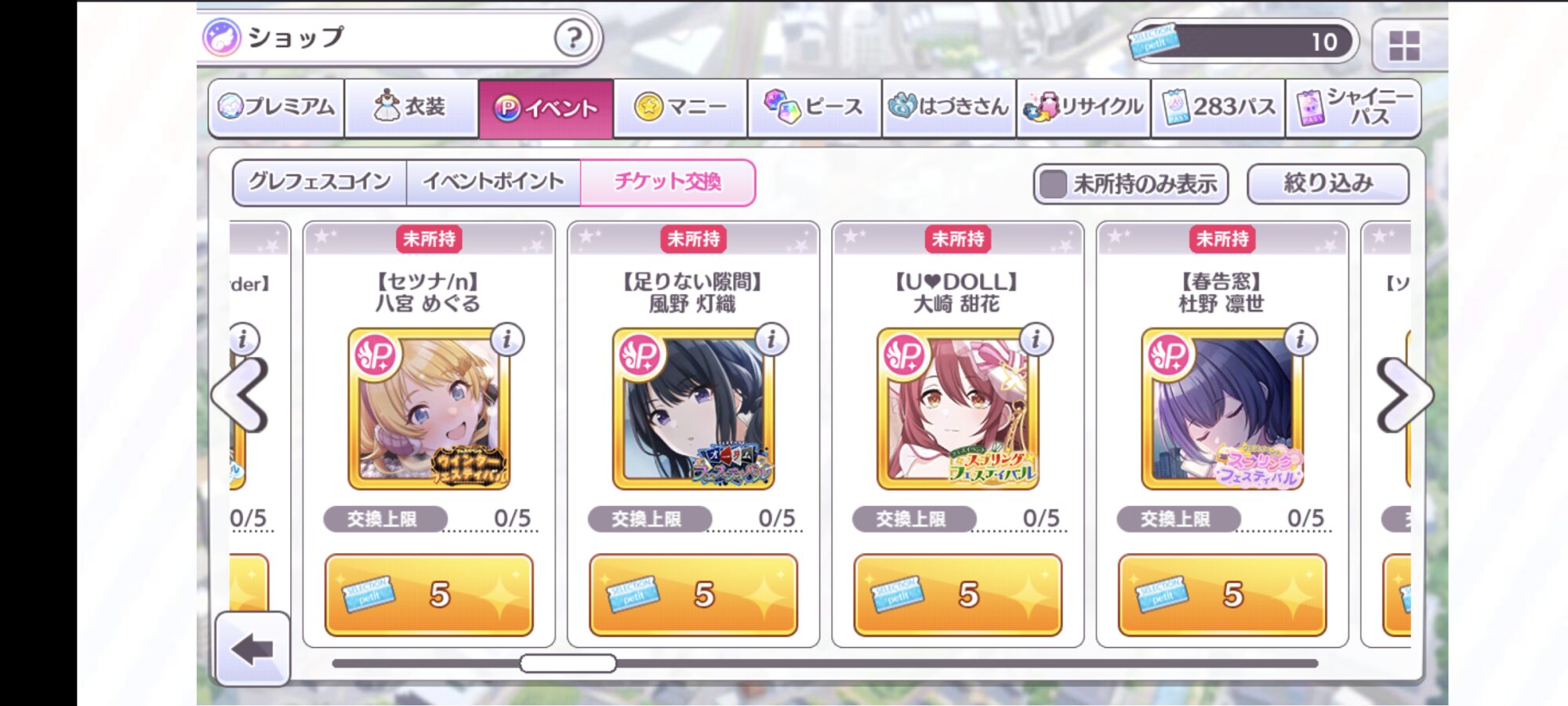Toggle 未所持のみ表示 checkbox
This screenshot has width=1568, height=706.
click(x=1053, y=184)
